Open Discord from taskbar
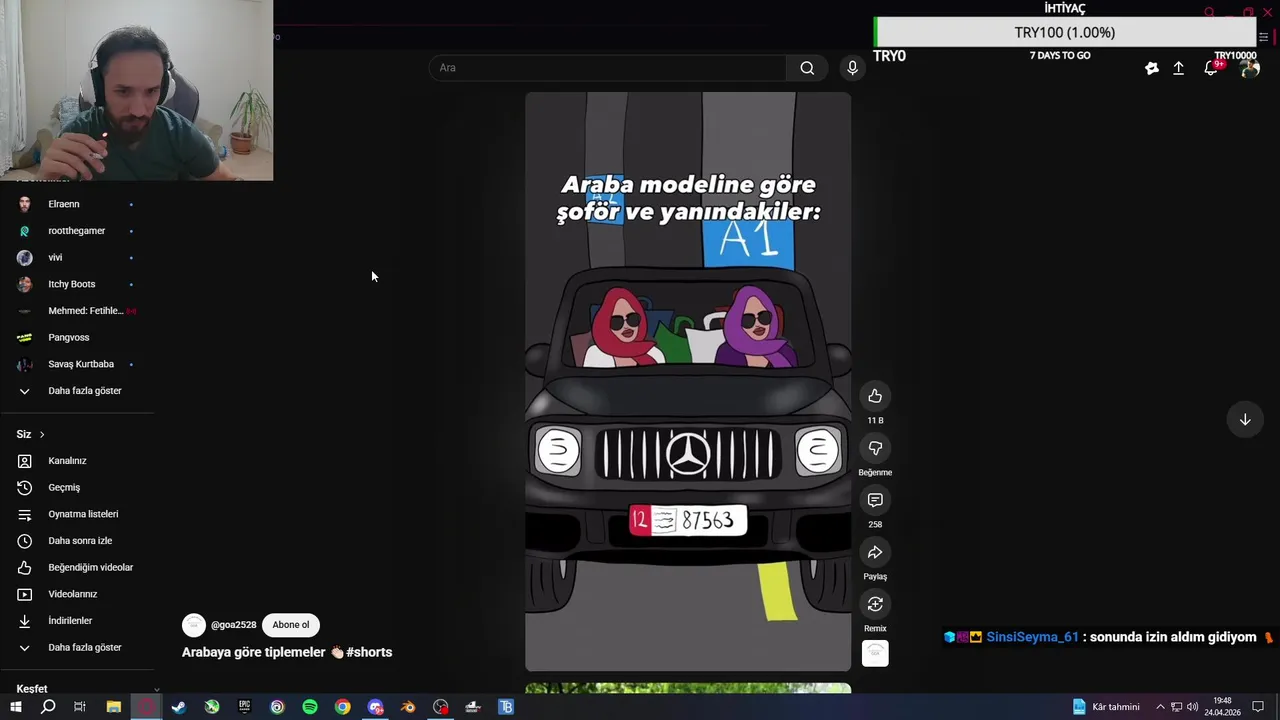This screenshot has width=1280, height=720. point(375,707)
